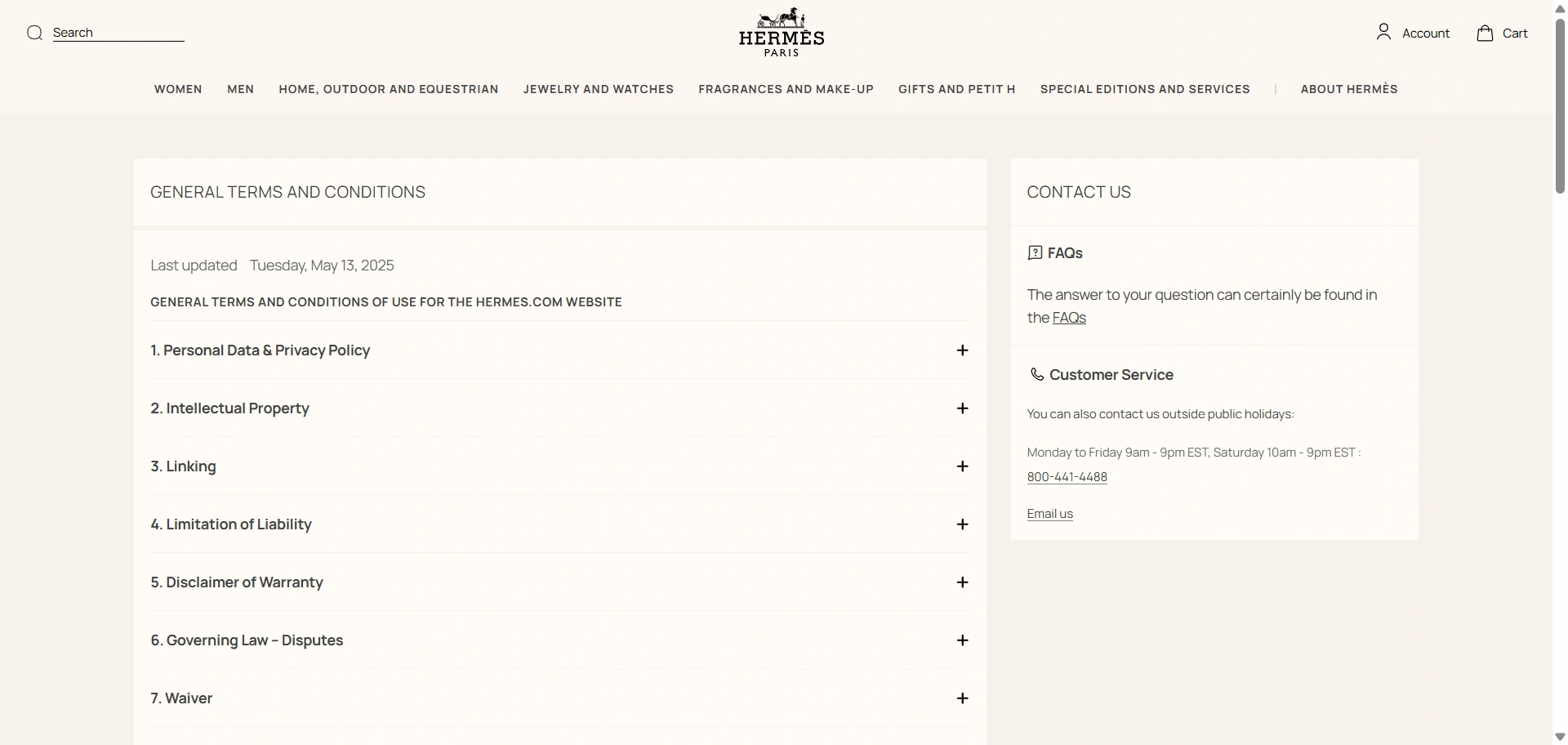
Task: Click plus icon for Personal Data & Privacy Policy
Action: coord(962,350)
